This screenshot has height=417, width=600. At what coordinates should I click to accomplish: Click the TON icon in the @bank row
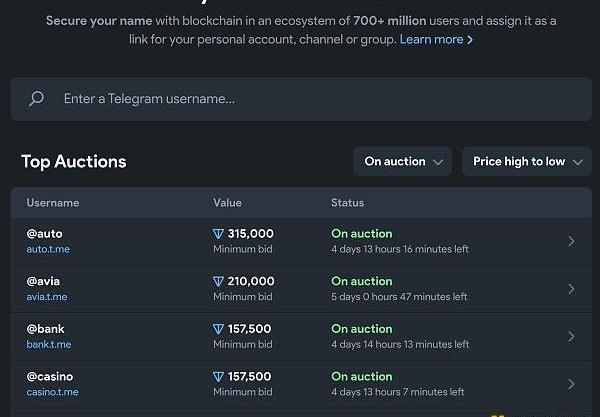[x=219, y=329]
